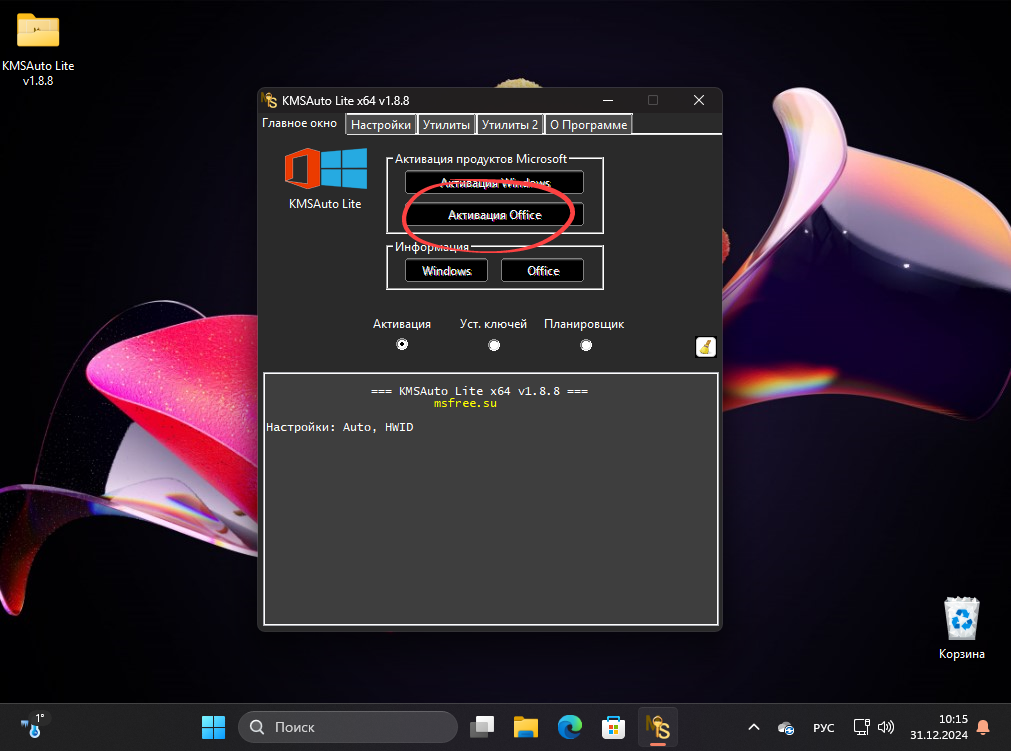
Task: Select the Планировщик radio button
Action: 585,344
